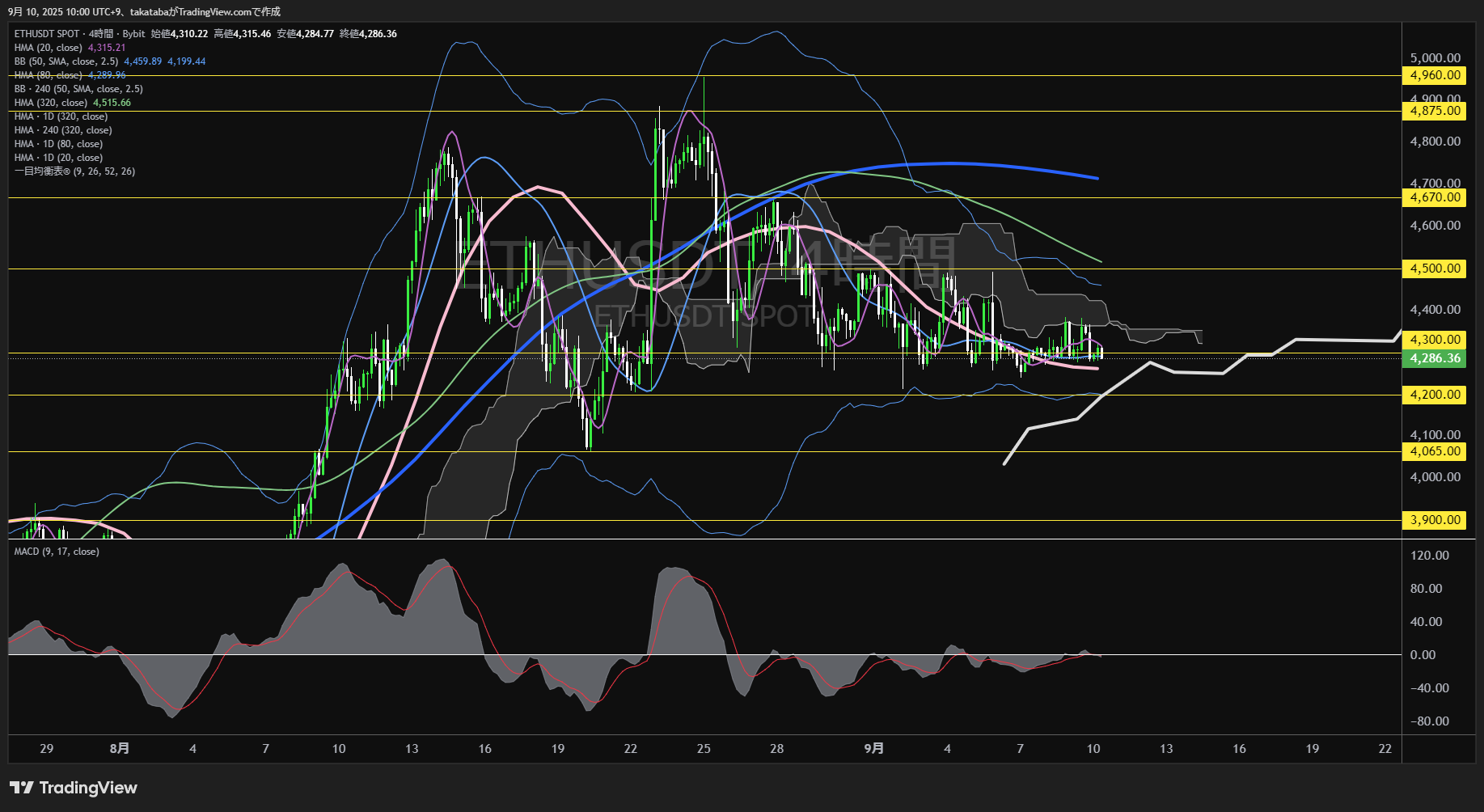This screenshot has height=812, width=1484.
Task: Select the BB (50, SMA, close, 2.5) indicator label
Action: point(66,61)
